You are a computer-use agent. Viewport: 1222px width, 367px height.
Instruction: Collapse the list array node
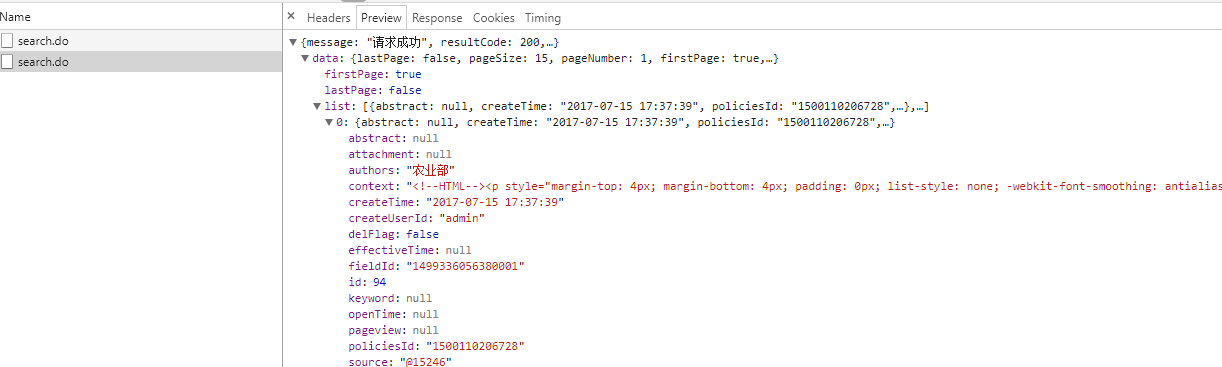point(317,107)
